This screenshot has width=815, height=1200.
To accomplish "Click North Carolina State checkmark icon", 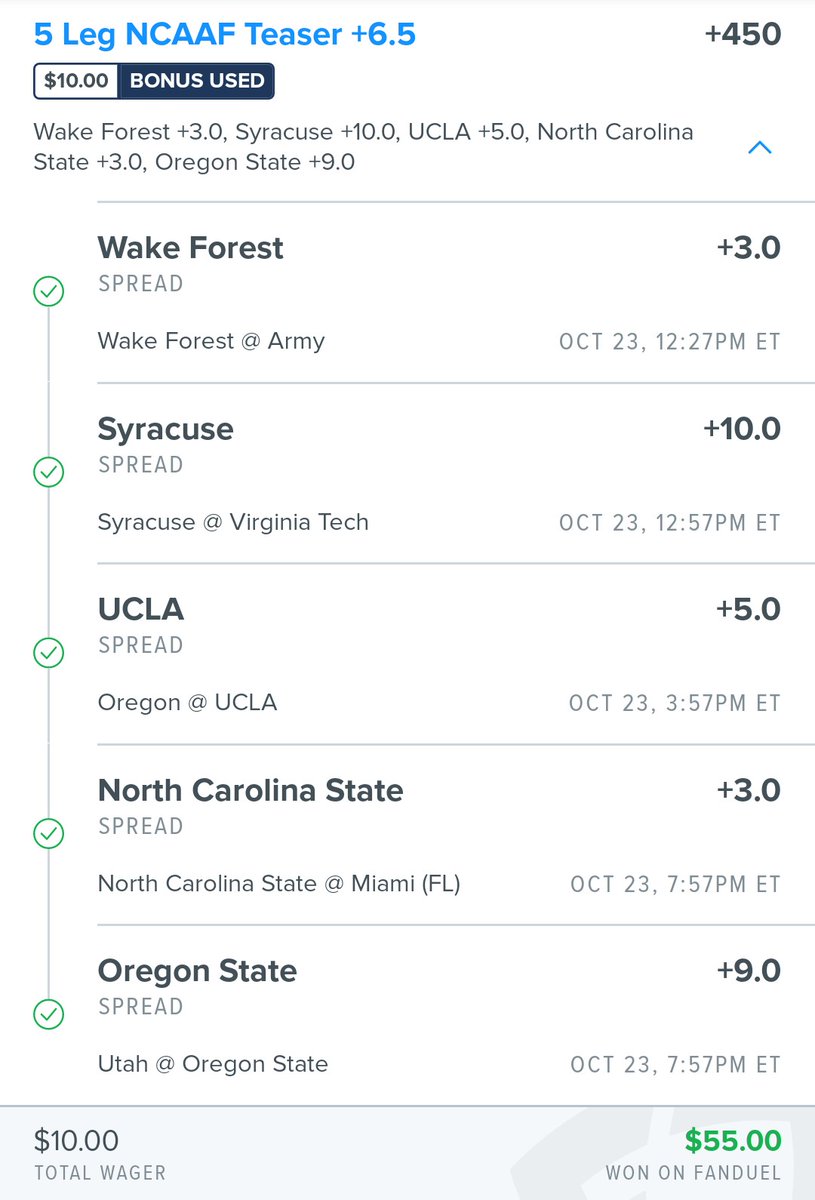I will click(x=48, y=834).
